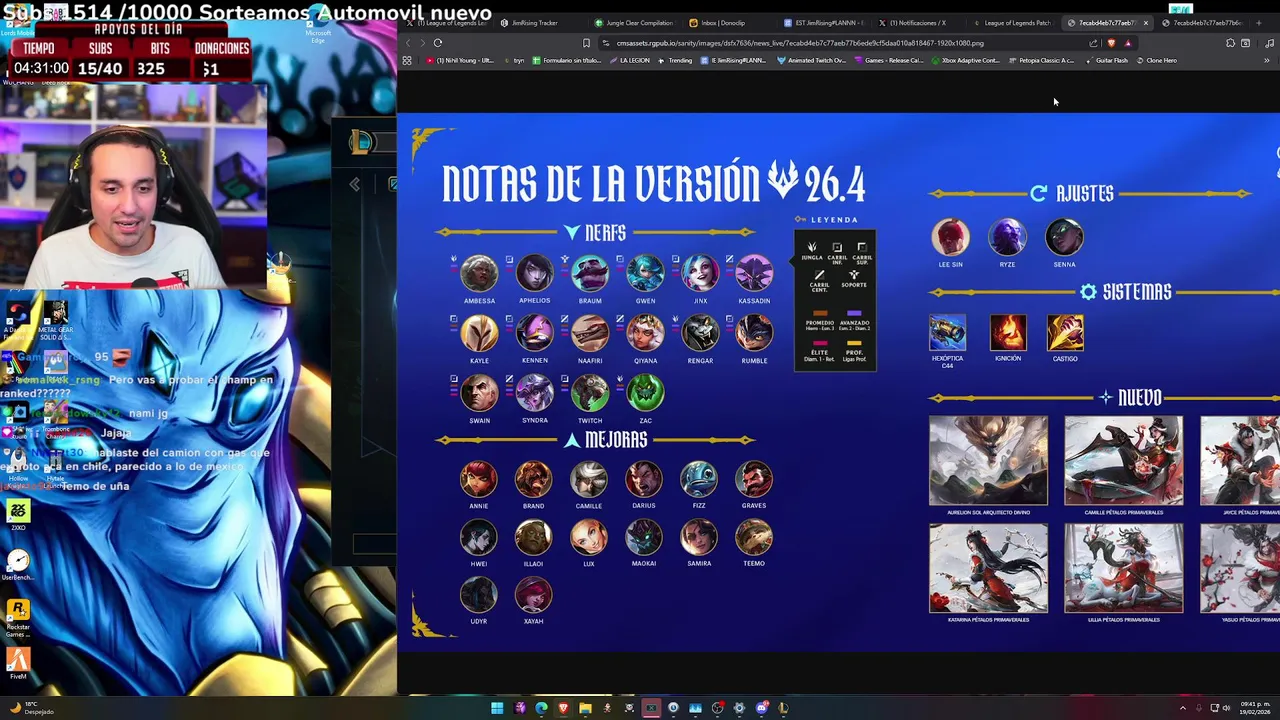Click the Annie portrait in Mejoras

point(479,479)
